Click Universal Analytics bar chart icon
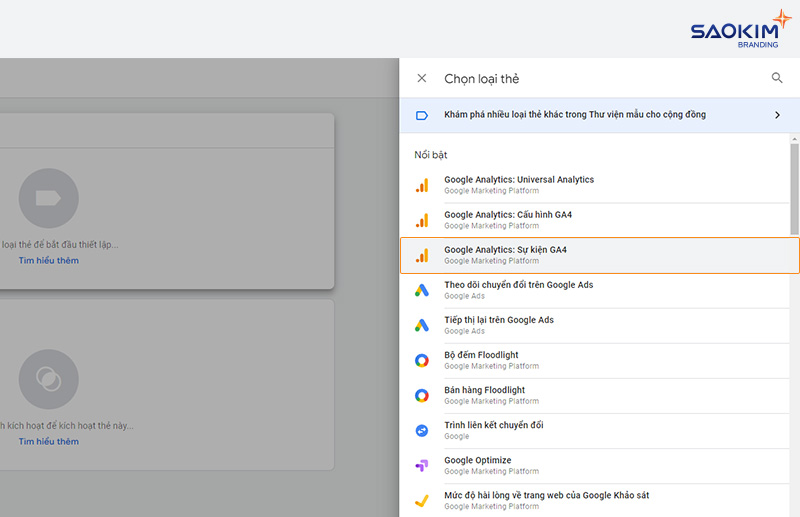The height and width of the screenshot is (517, 800). [422, 185]
